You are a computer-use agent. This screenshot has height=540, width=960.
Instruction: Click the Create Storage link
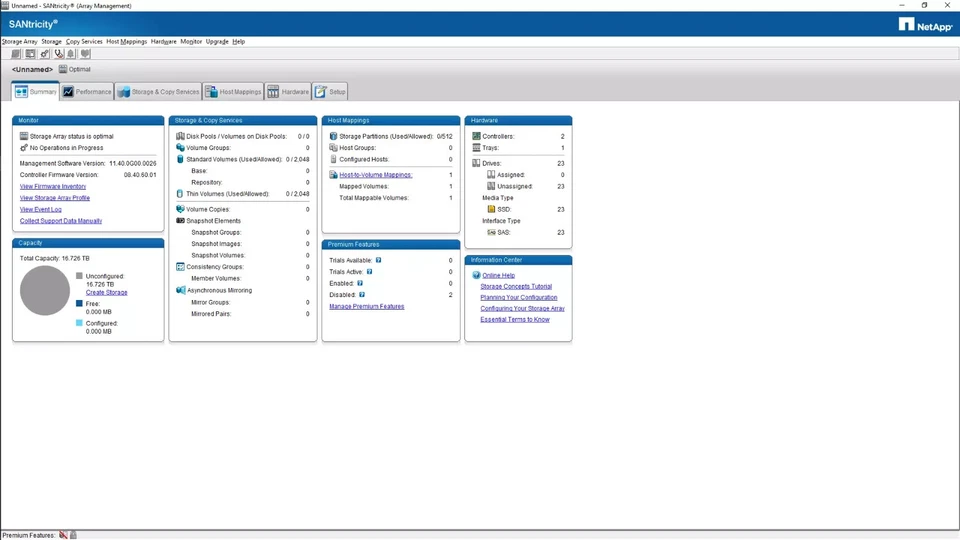pos(106,292)
